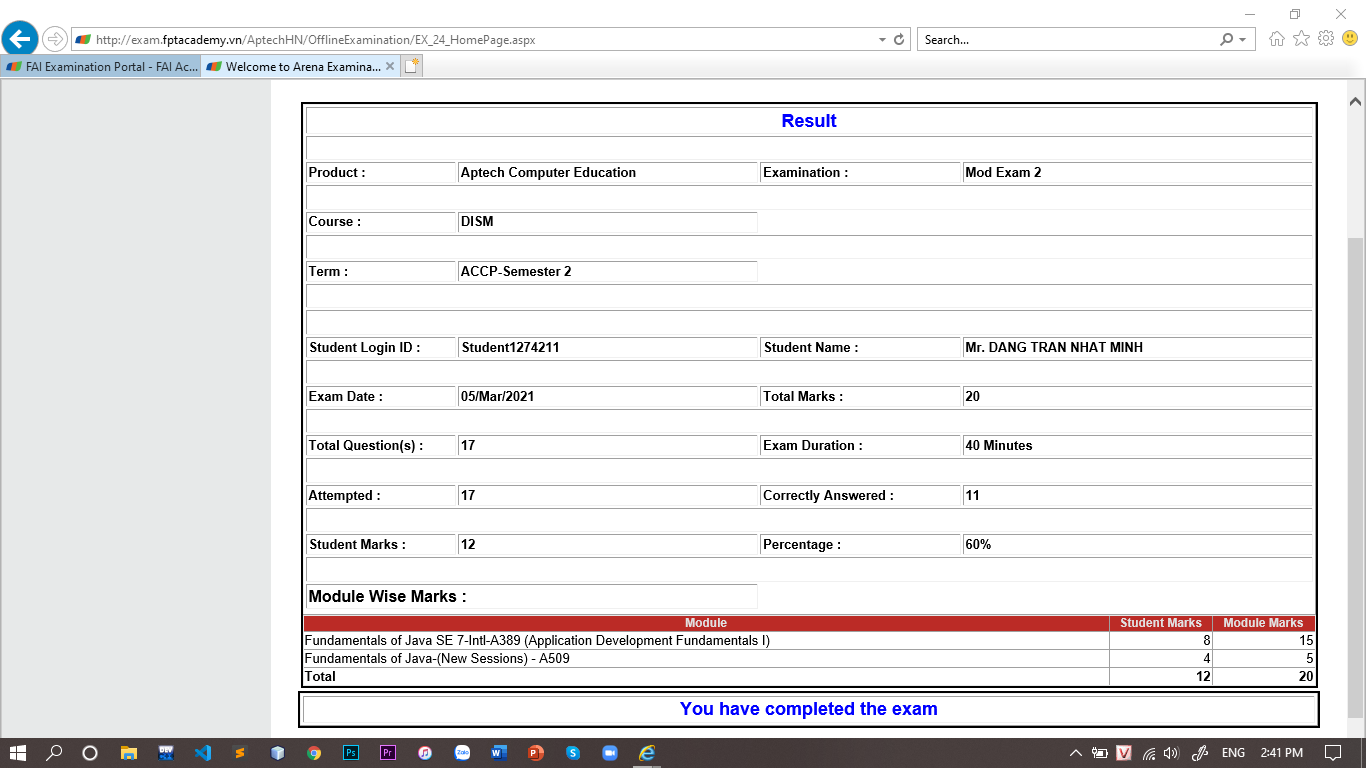Open Favorites with the star icon
The height and width of the screenshot is (768, 1366).
coord(1301,39)
